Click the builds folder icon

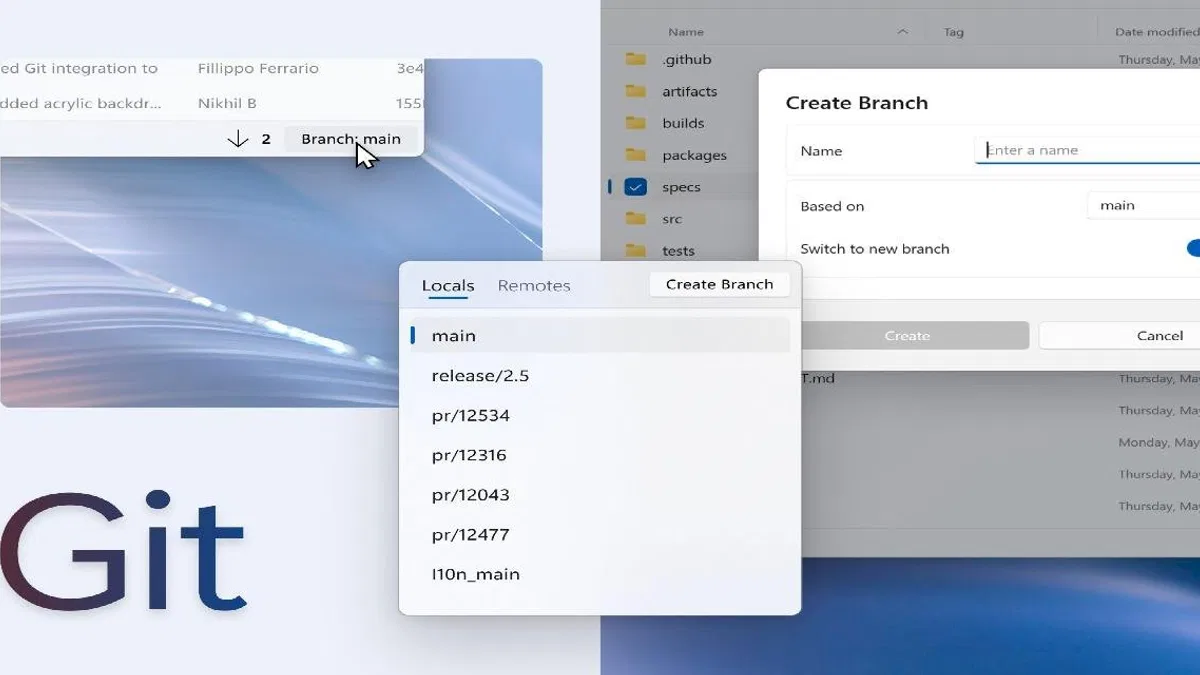click(x=635, y=123)
